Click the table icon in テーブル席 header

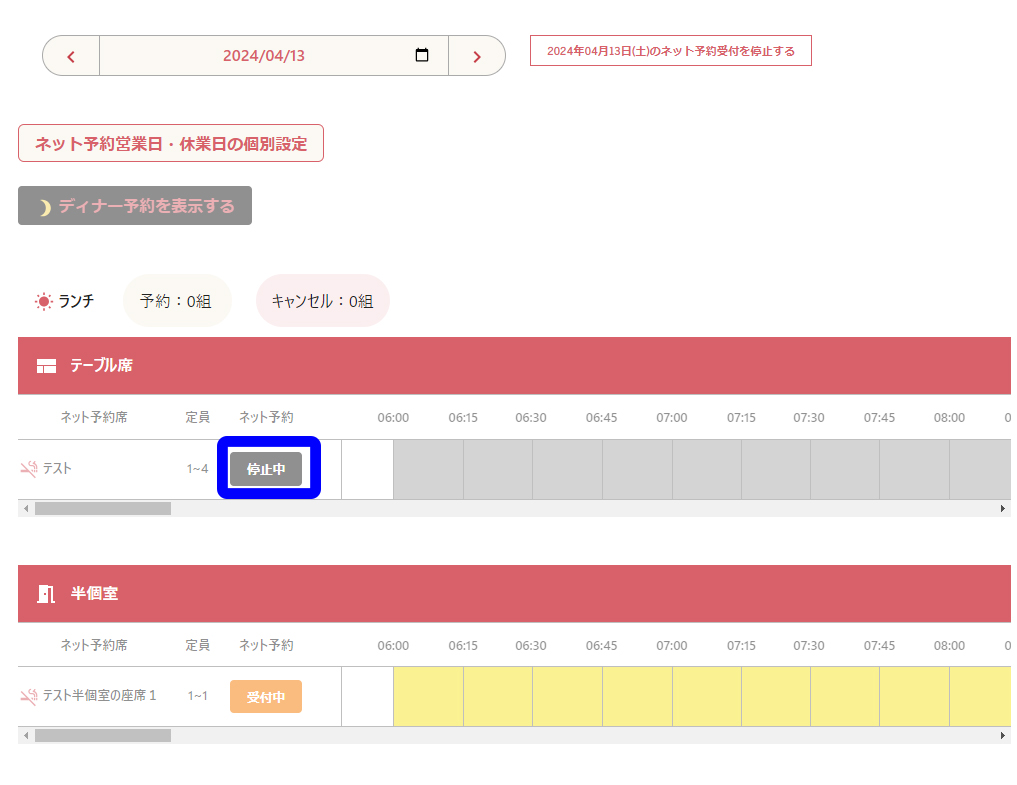click(x=46, y=366)
